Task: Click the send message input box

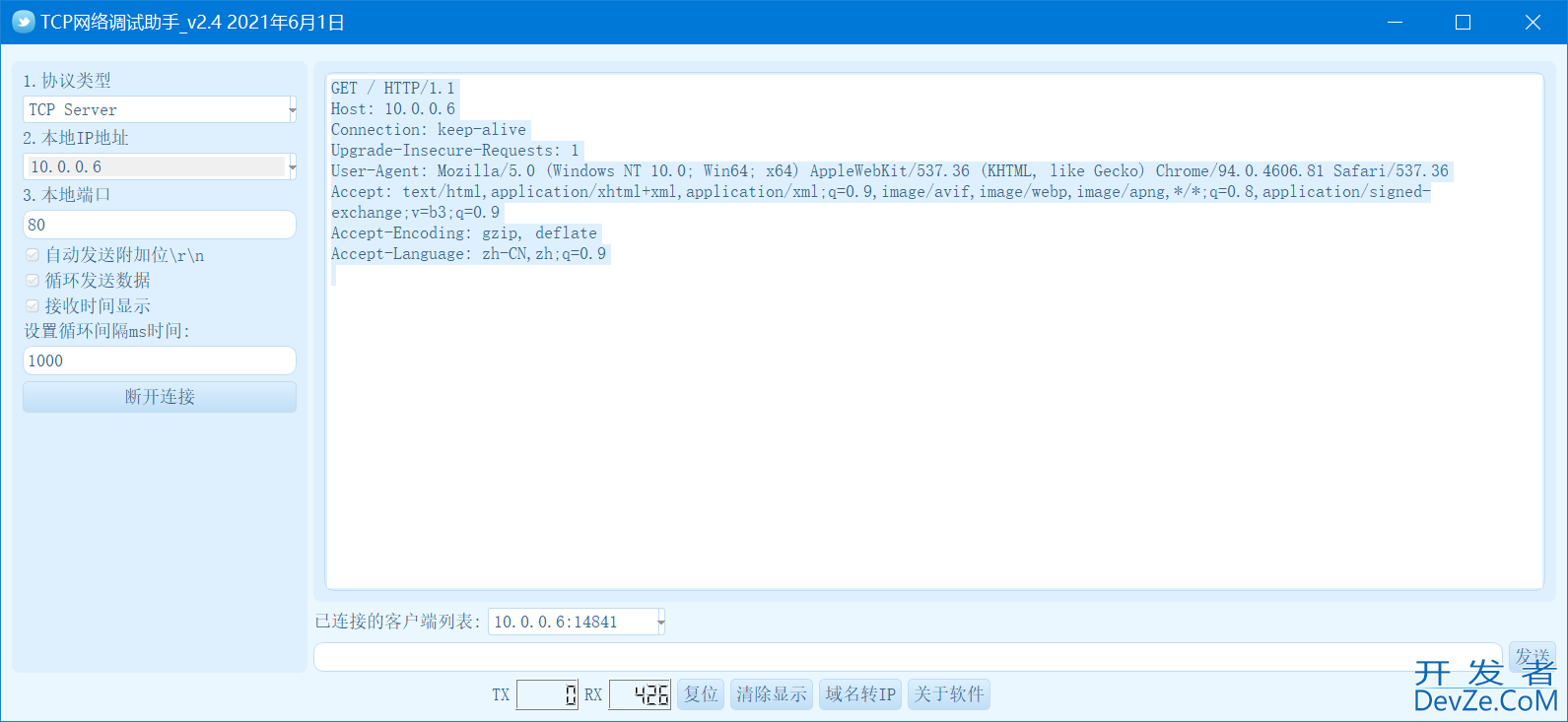Action: click(908, 657)
